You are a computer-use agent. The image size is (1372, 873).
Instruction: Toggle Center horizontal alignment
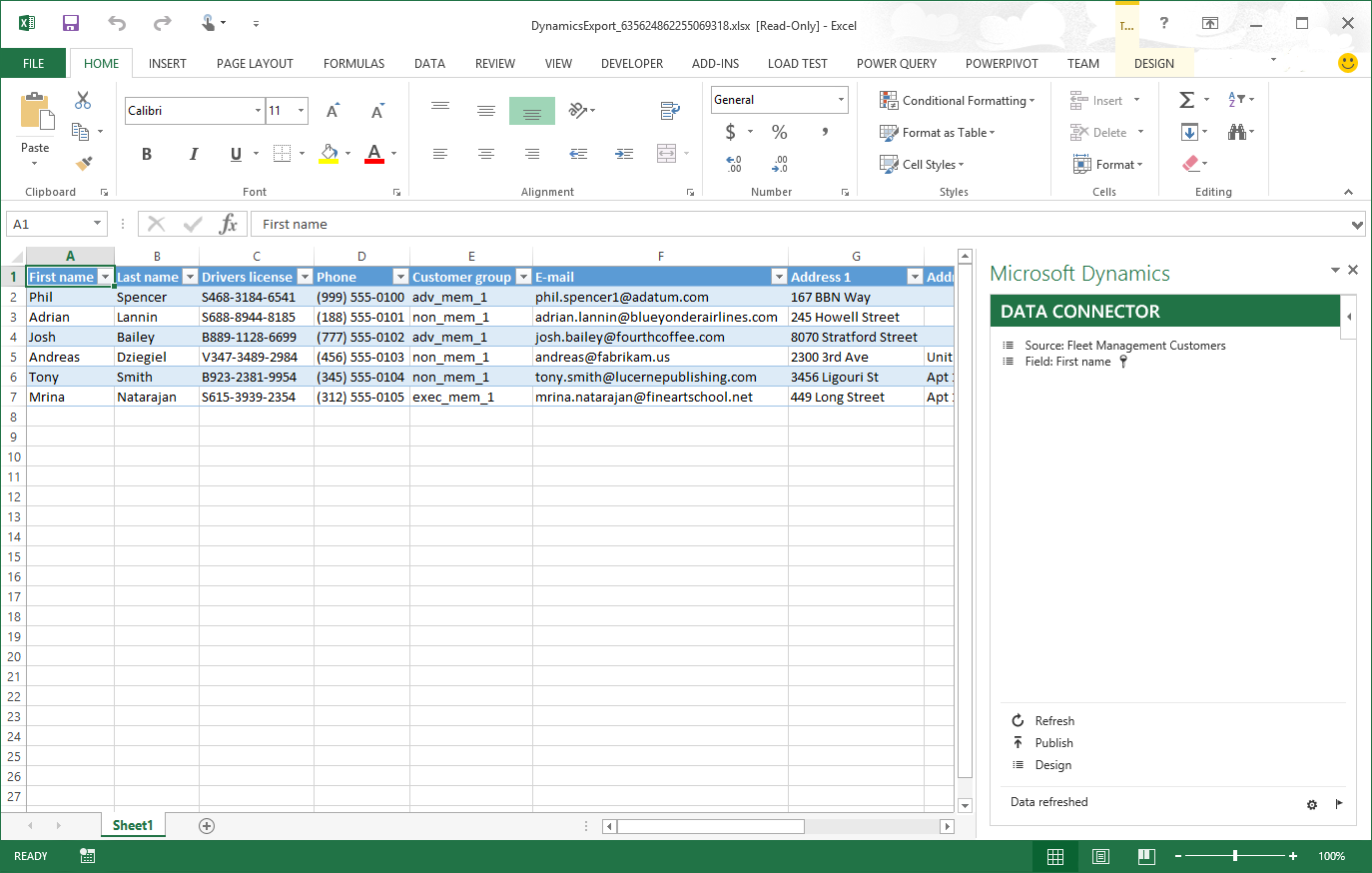(x=486, y=154)
